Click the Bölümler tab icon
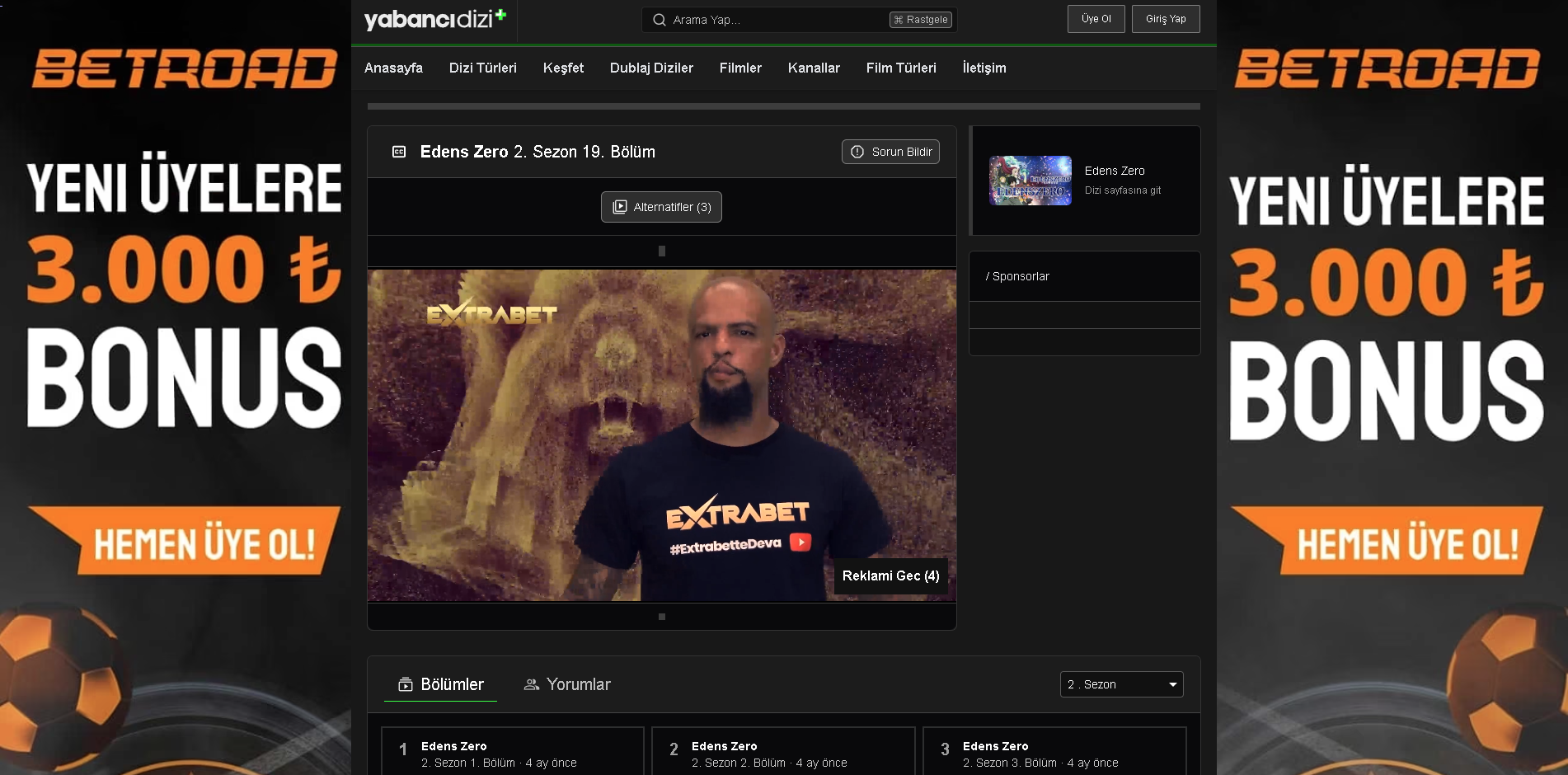 click(x=406, y=684)
